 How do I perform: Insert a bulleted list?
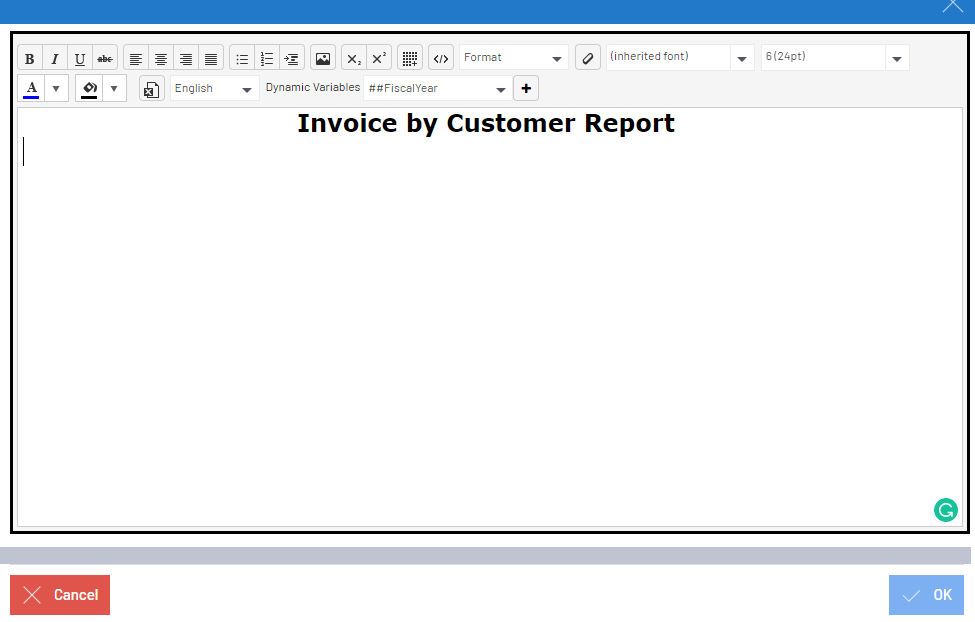[241, 57]
